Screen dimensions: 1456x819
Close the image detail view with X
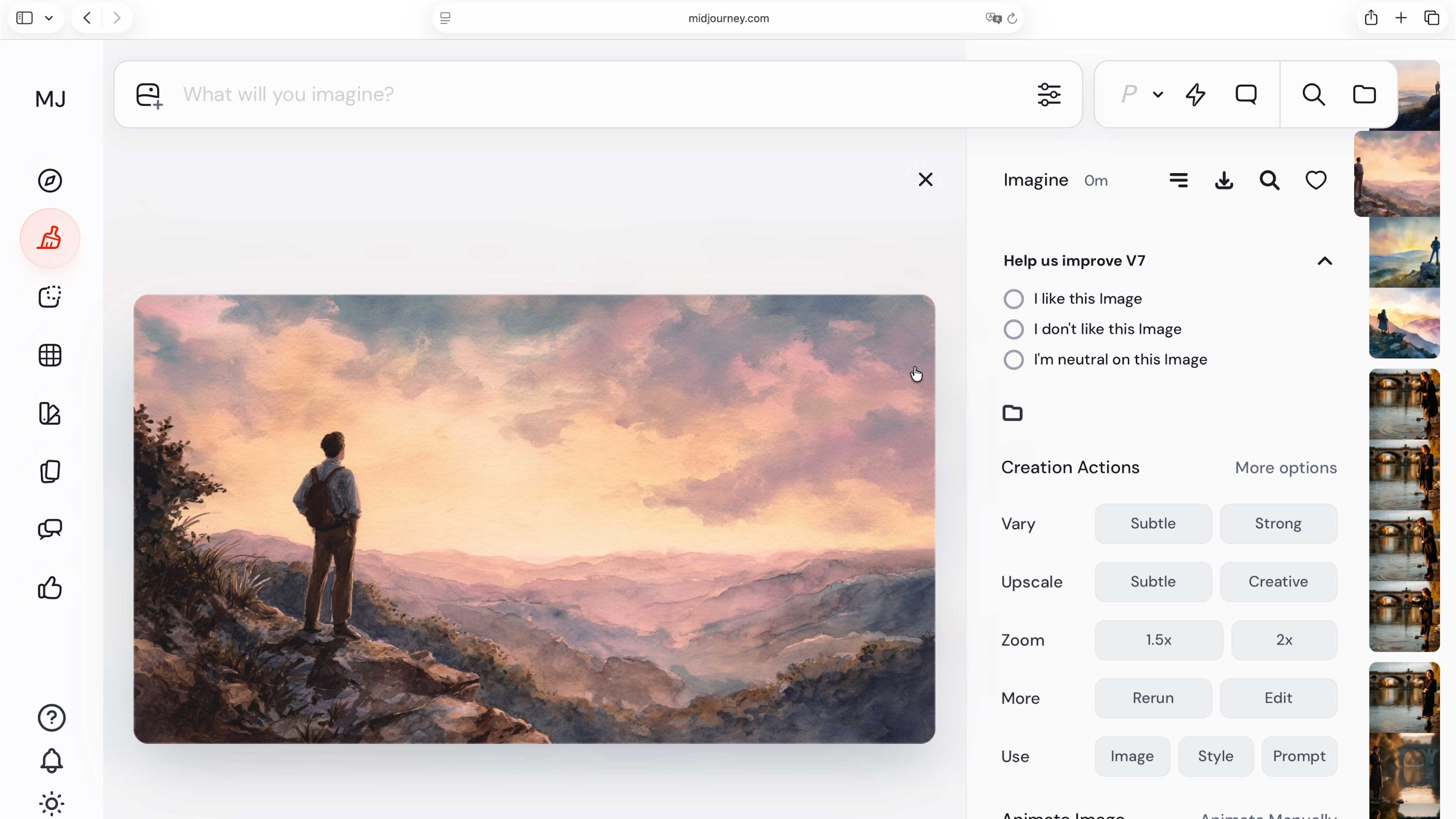[925, 180]
